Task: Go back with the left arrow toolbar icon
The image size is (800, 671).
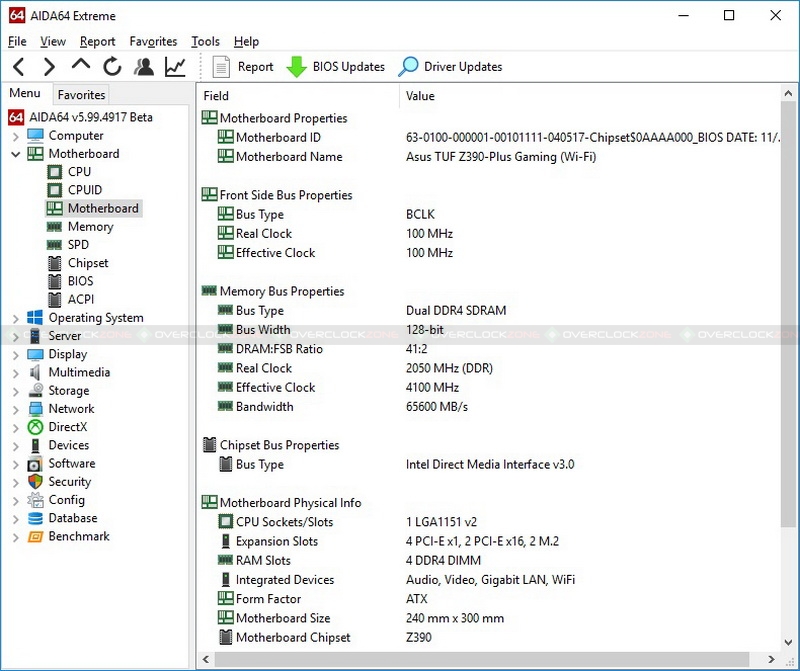Action: 19,67
